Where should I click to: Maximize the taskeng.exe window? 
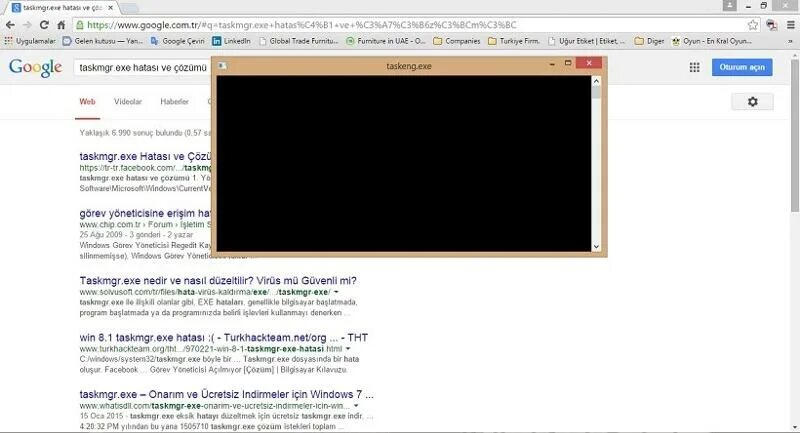pyautogui.click(x=568, y=63)
